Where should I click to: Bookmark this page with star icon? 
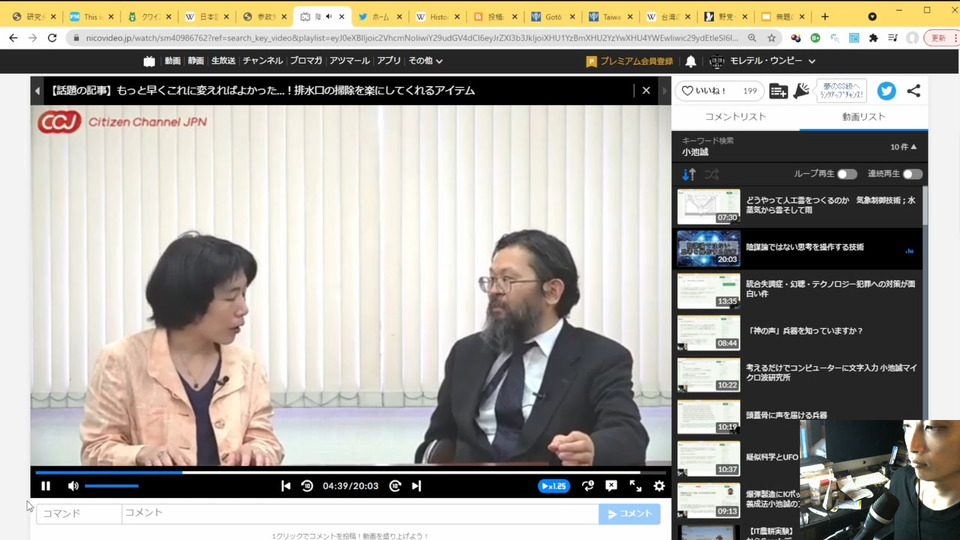(771, 38)
